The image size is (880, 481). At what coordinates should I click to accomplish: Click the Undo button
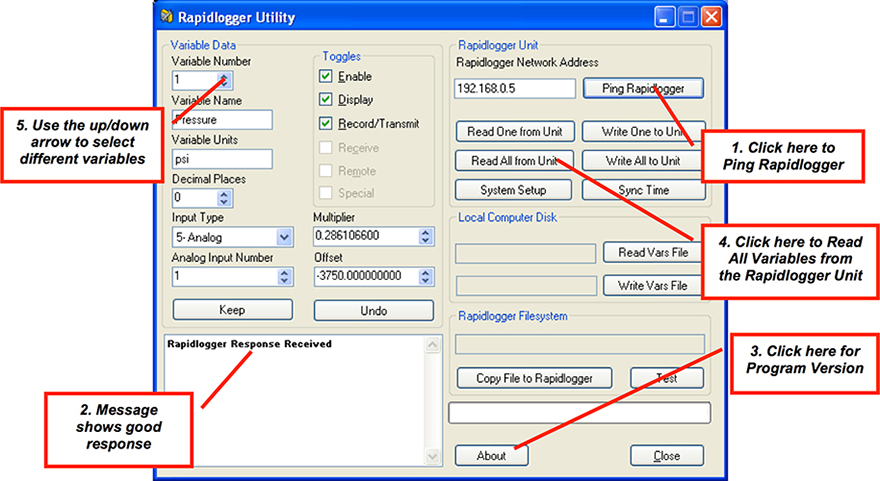pos(374,310)
